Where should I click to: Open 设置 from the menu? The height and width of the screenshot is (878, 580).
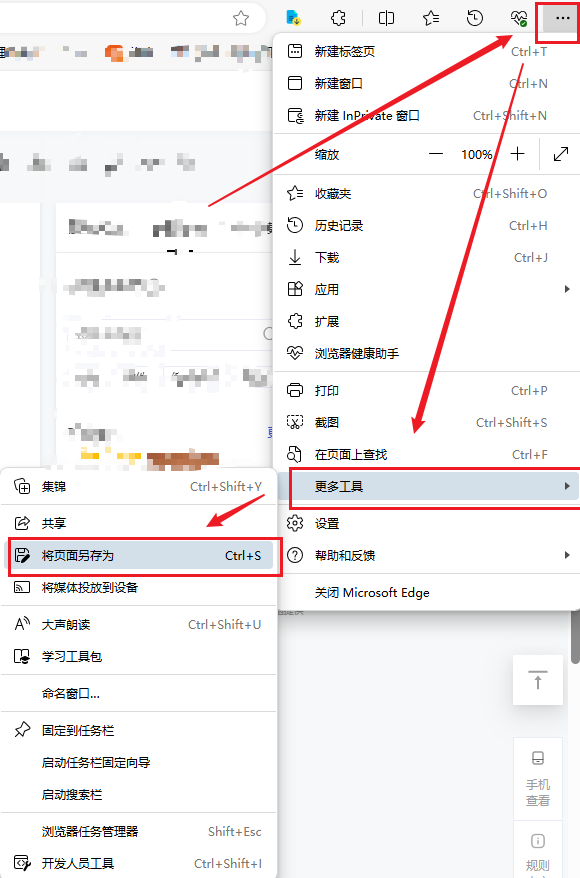click(427, 524)
